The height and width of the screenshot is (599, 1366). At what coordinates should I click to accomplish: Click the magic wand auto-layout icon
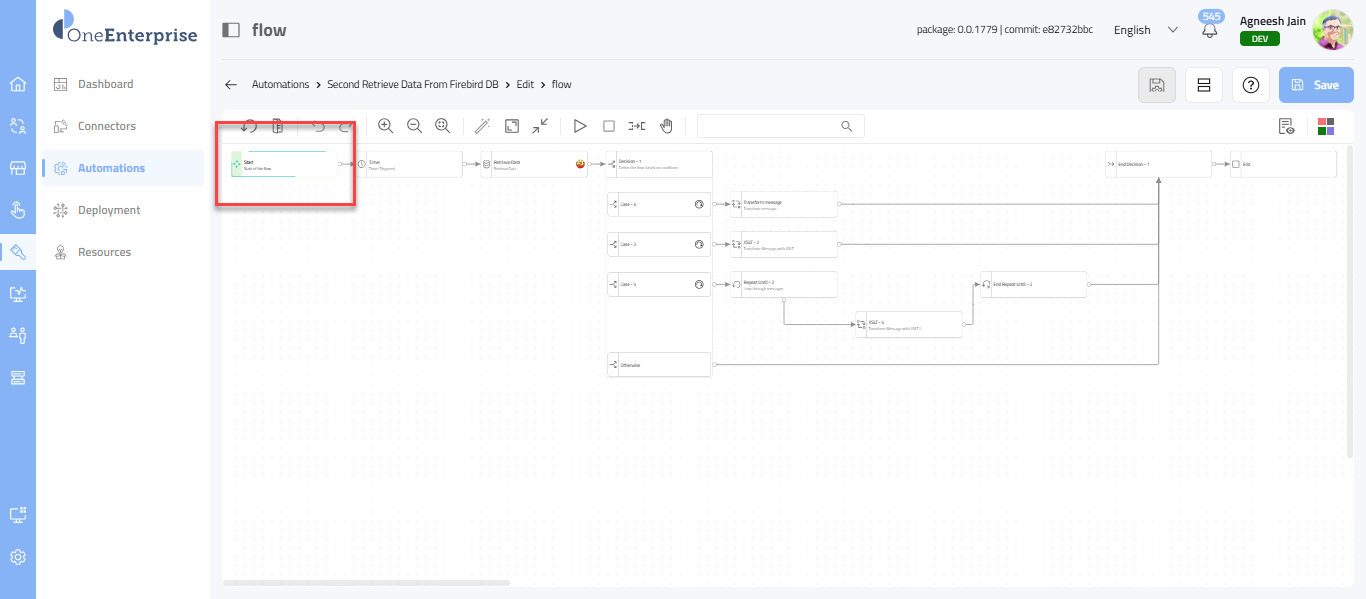[482, 126]
